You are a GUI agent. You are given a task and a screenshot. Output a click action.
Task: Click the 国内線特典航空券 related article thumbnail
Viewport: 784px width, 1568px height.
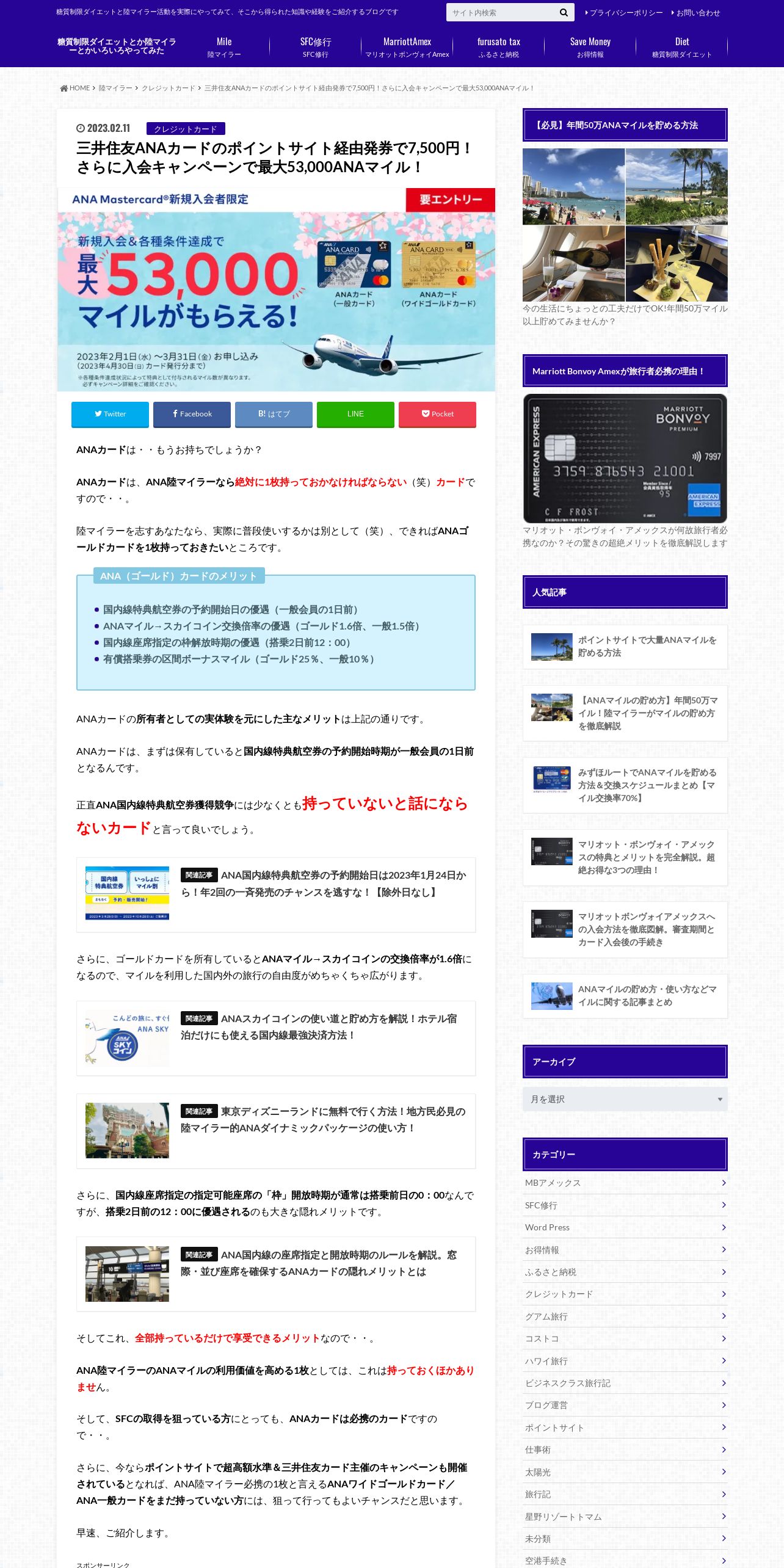coord(127,893)
